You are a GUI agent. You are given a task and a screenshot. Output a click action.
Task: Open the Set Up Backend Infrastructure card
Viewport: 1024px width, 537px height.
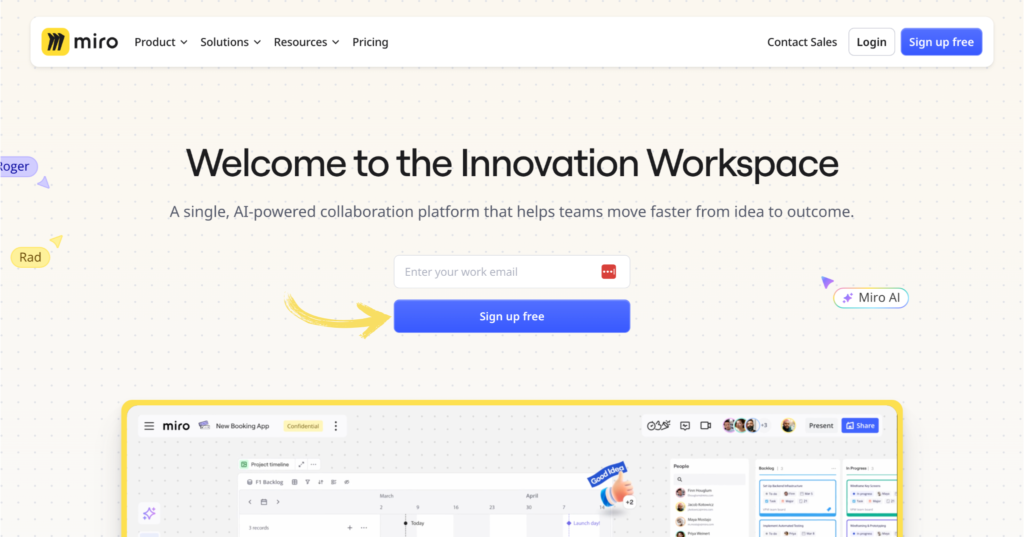(797, 496)
